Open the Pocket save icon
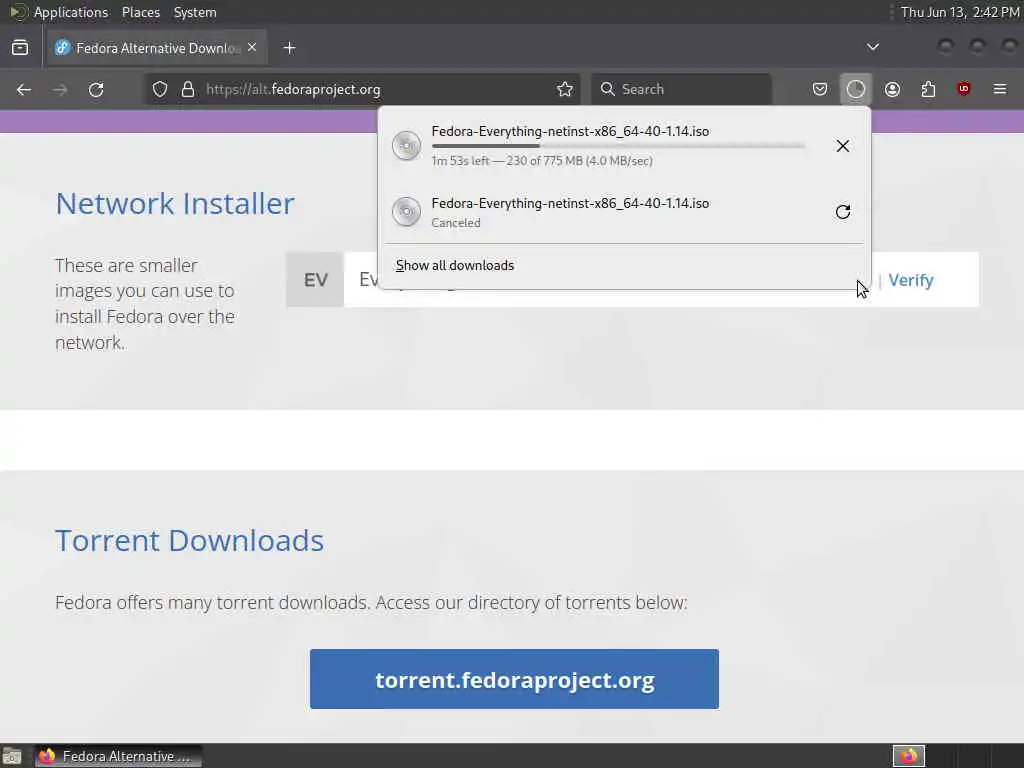This screenshot has width=1024, height=768. coord(820,89)
